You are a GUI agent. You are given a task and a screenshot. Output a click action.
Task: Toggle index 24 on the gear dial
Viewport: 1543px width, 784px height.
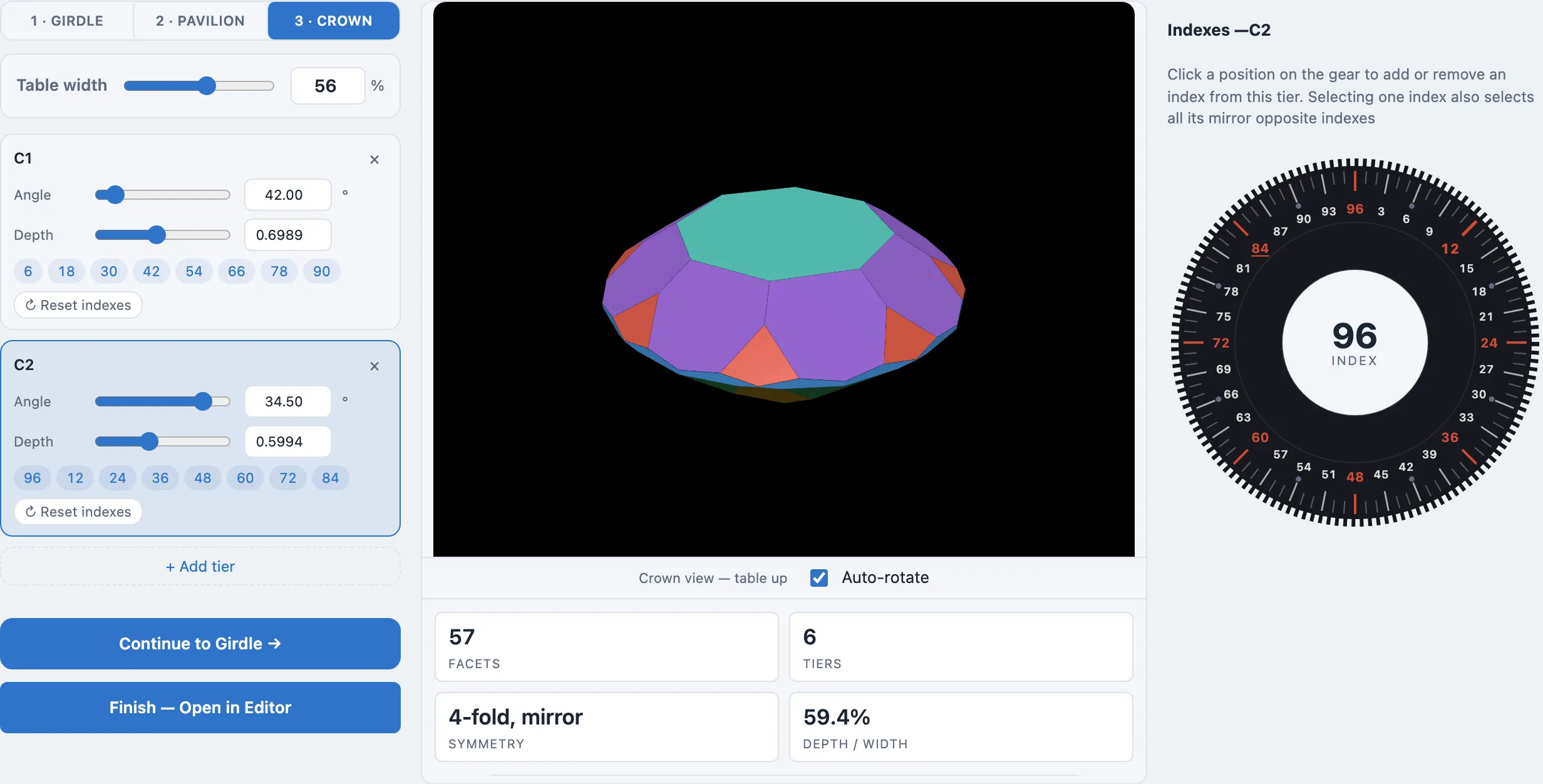point(1489,343)
